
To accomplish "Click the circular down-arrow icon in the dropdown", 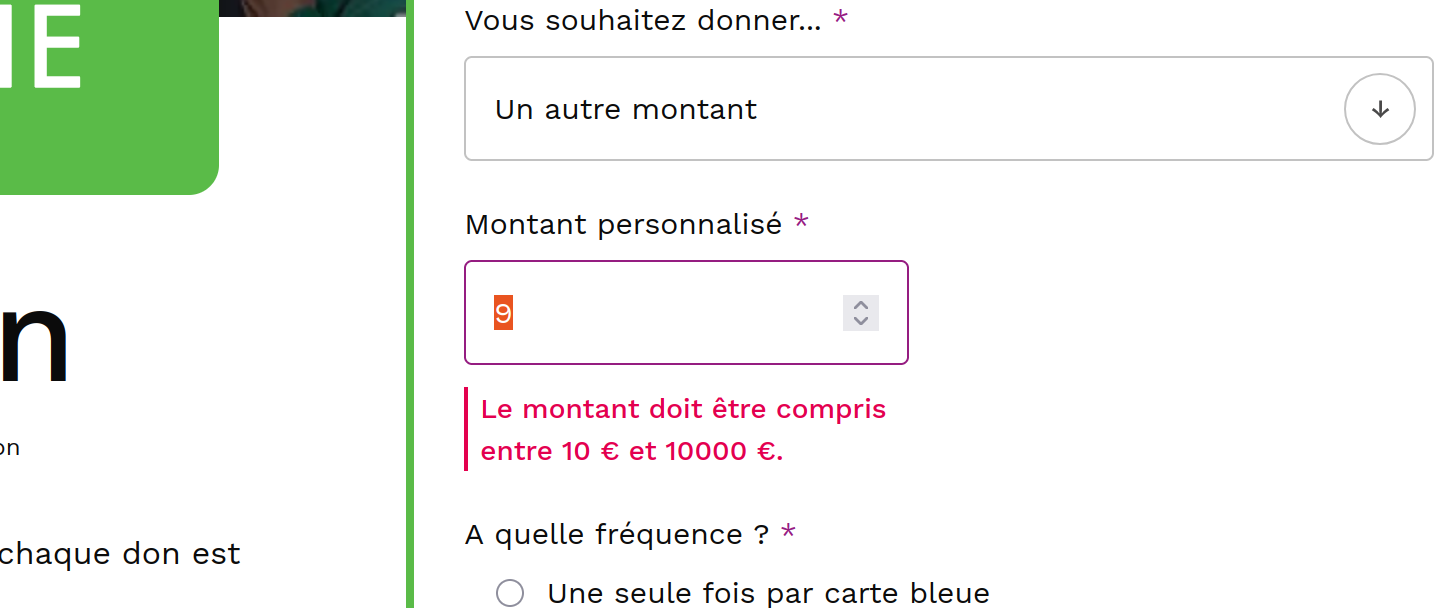I will pos(1379,109).
